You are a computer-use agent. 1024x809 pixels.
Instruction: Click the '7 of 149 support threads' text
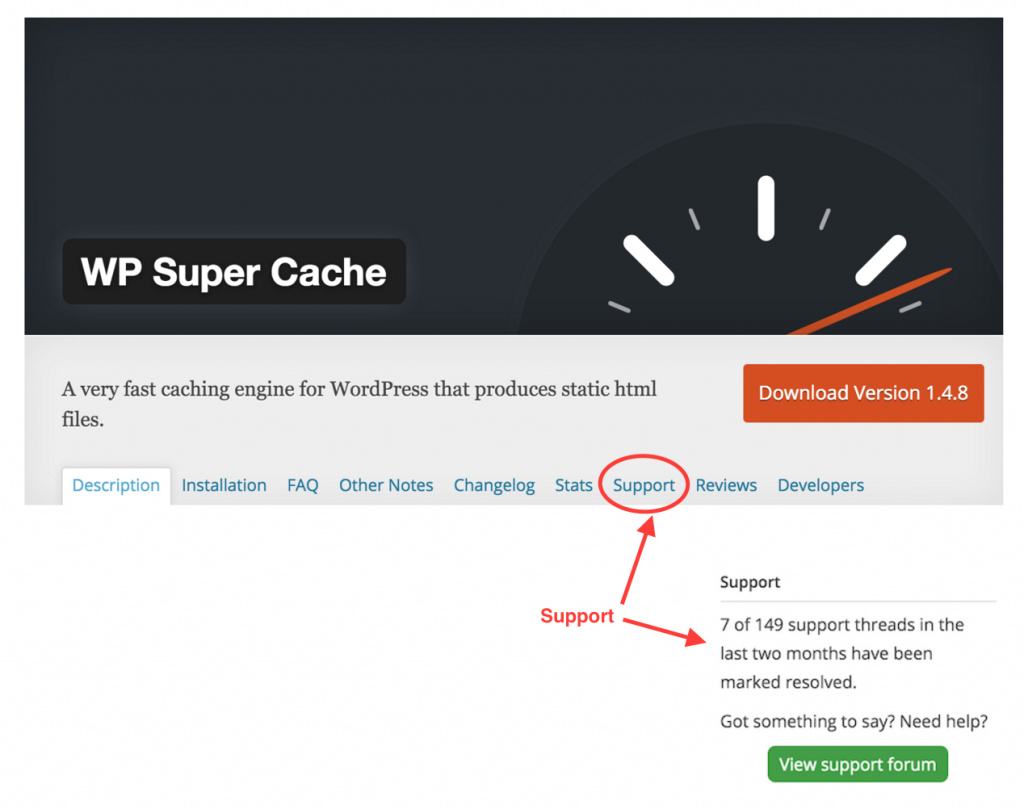[842, 653]
